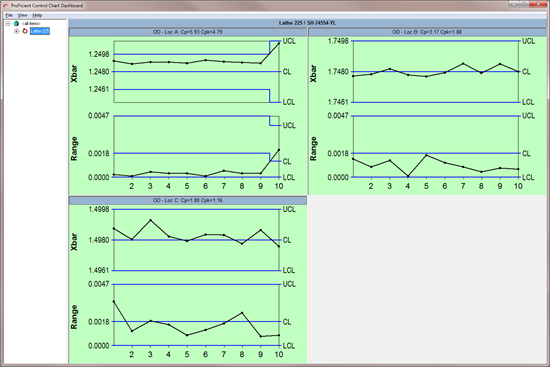Open the Help menu

pos(37,15)
